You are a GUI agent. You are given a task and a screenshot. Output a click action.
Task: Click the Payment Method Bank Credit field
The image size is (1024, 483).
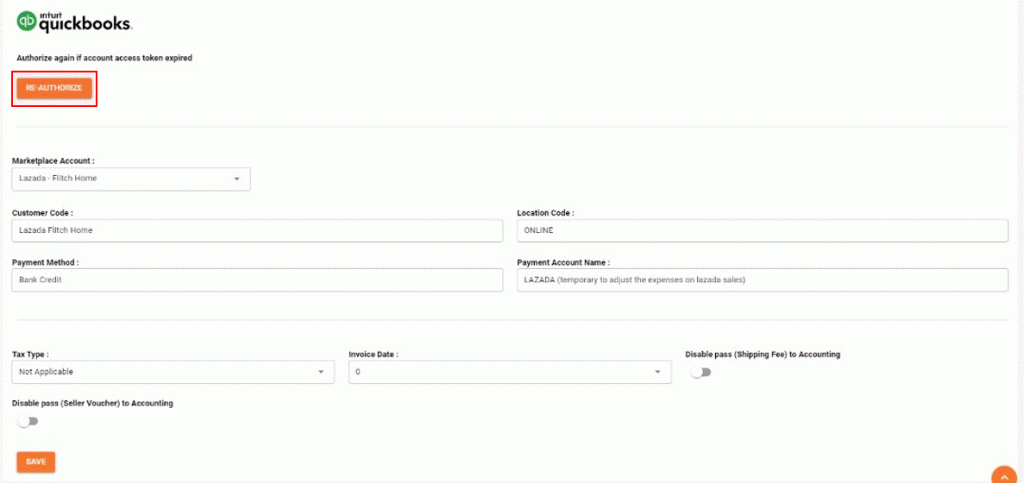pyautogui.click(x=257, y=280)
